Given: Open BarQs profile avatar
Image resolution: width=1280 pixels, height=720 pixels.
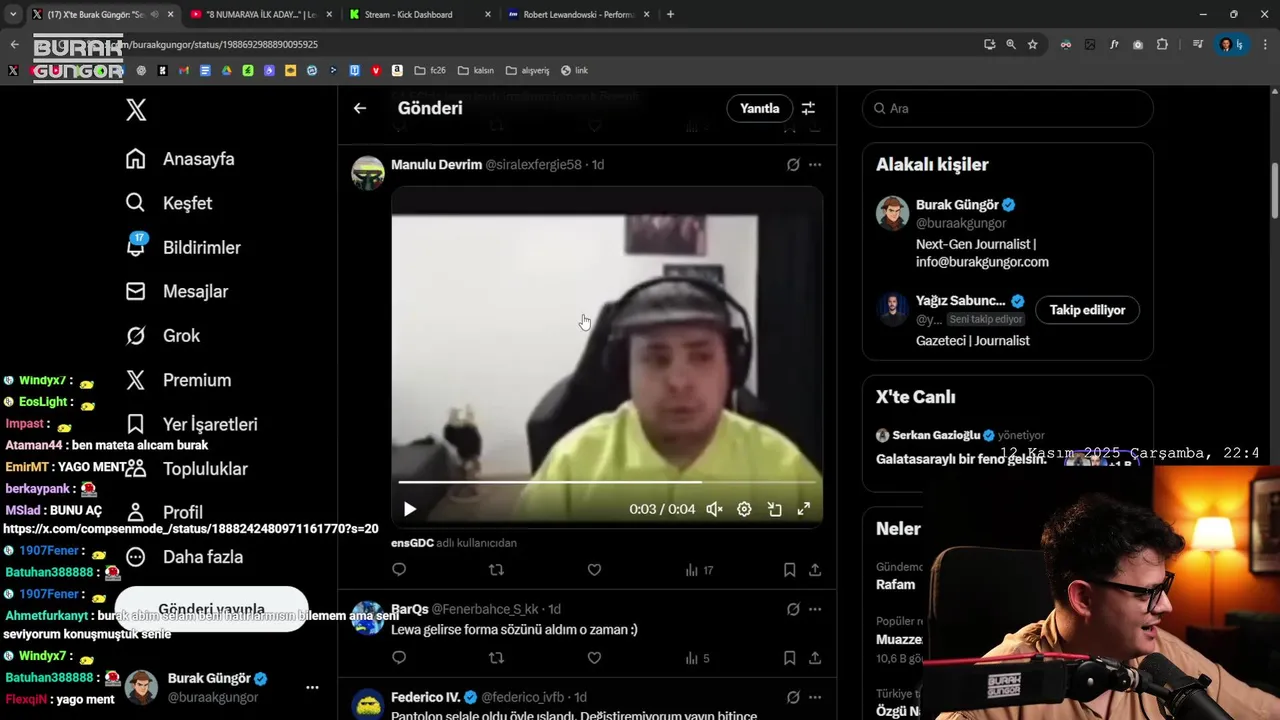Looking at the screenshot, I should 368,617.
